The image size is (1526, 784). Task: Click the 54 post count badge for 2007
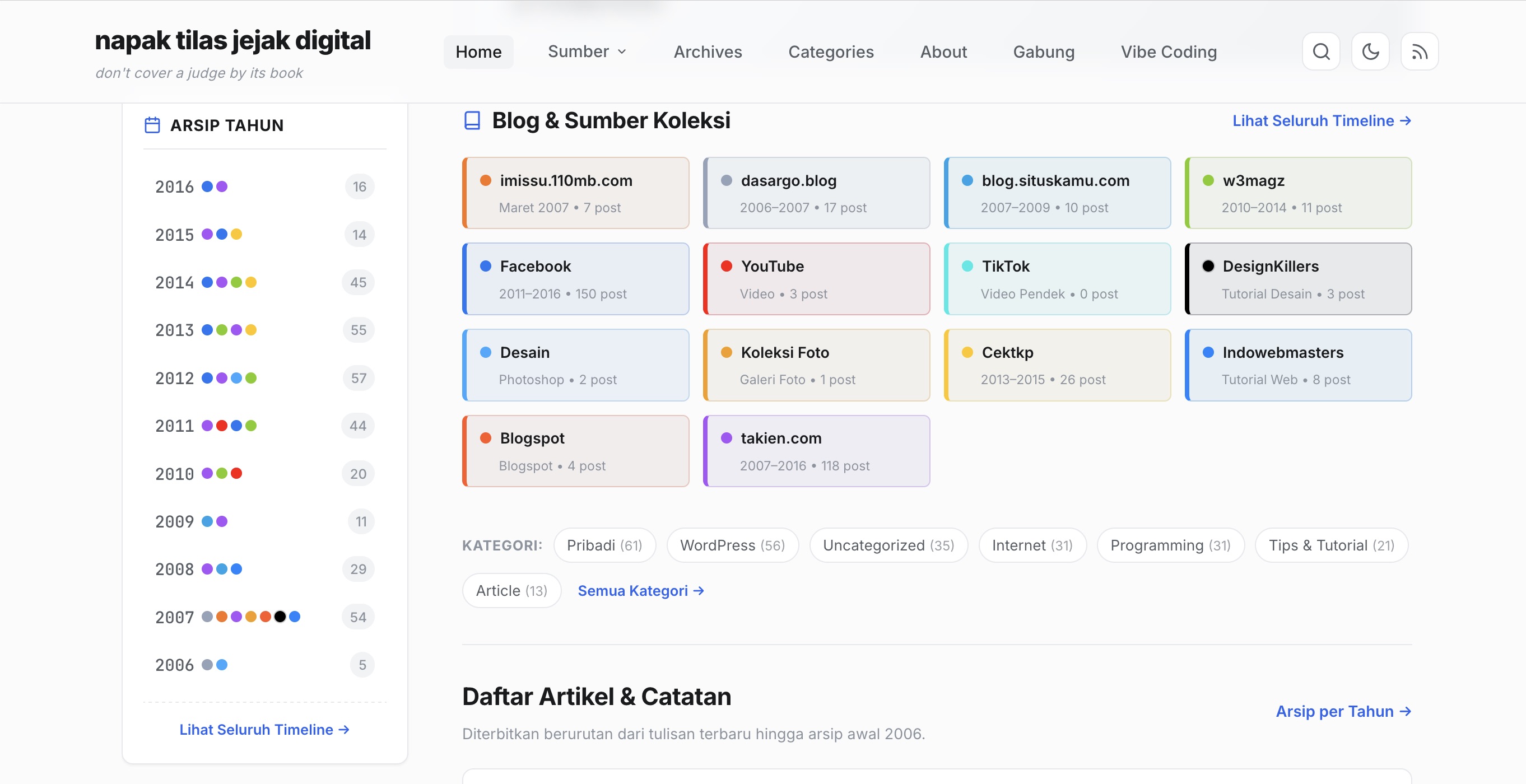359,617
